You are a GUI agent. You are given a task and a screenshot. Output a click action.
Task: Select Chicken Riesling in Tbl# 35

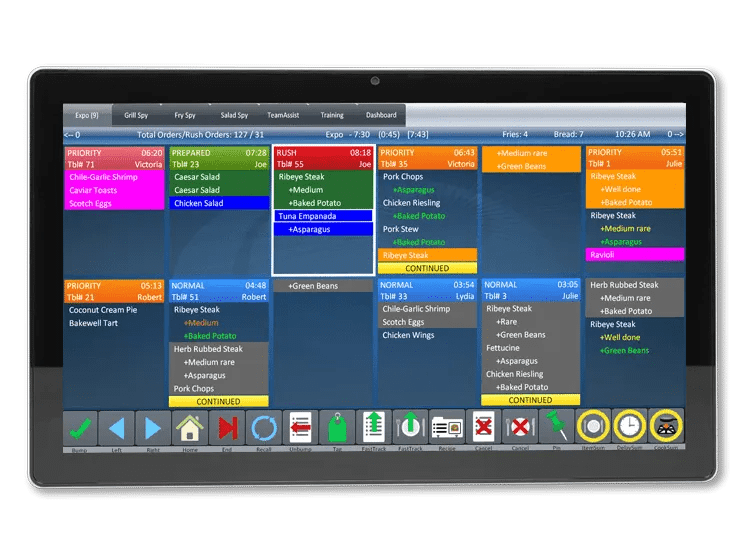click(x=428, y=203)
